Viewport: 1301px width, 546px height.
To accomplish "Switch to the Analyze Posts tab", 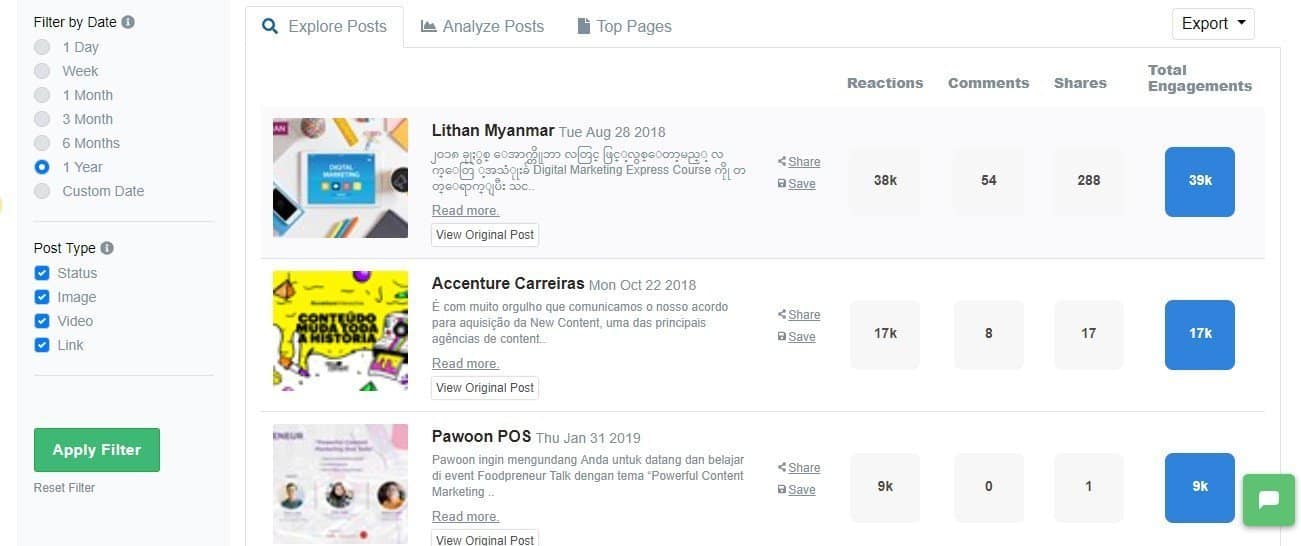I will 483,27.
